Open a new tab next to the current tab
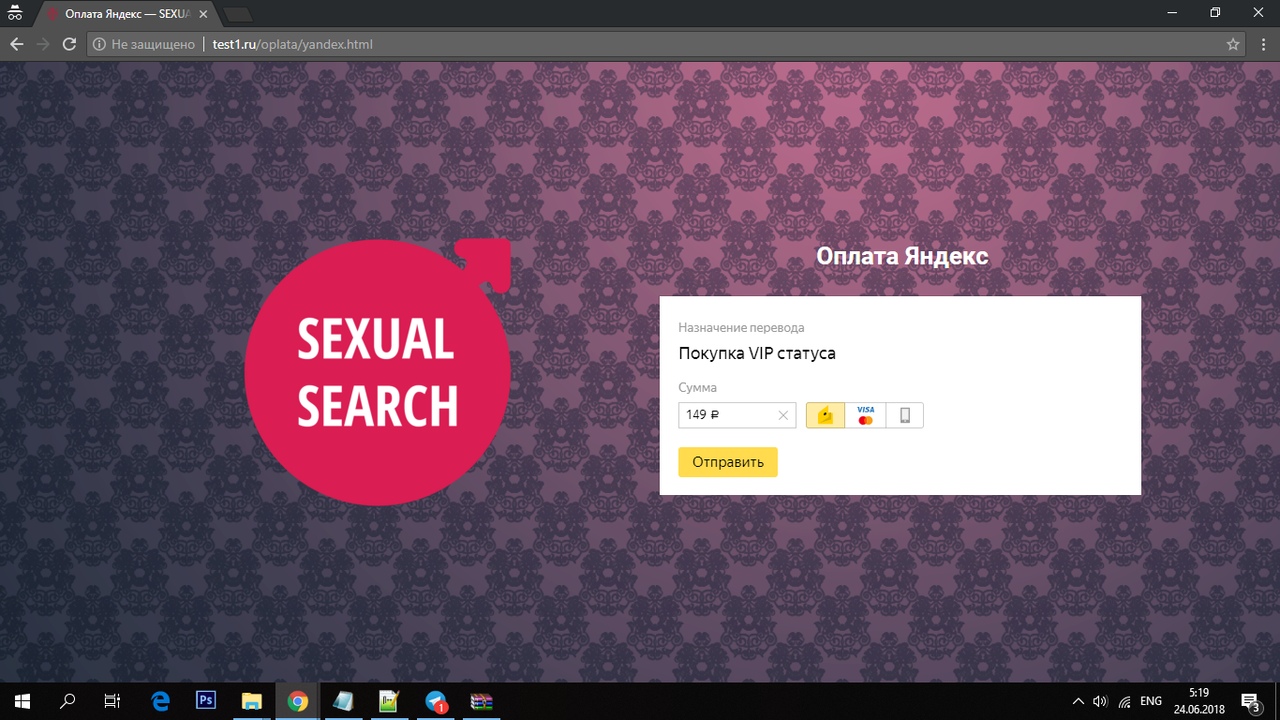Viewport: 1280px width, 720px height. (x=237, y=14)
